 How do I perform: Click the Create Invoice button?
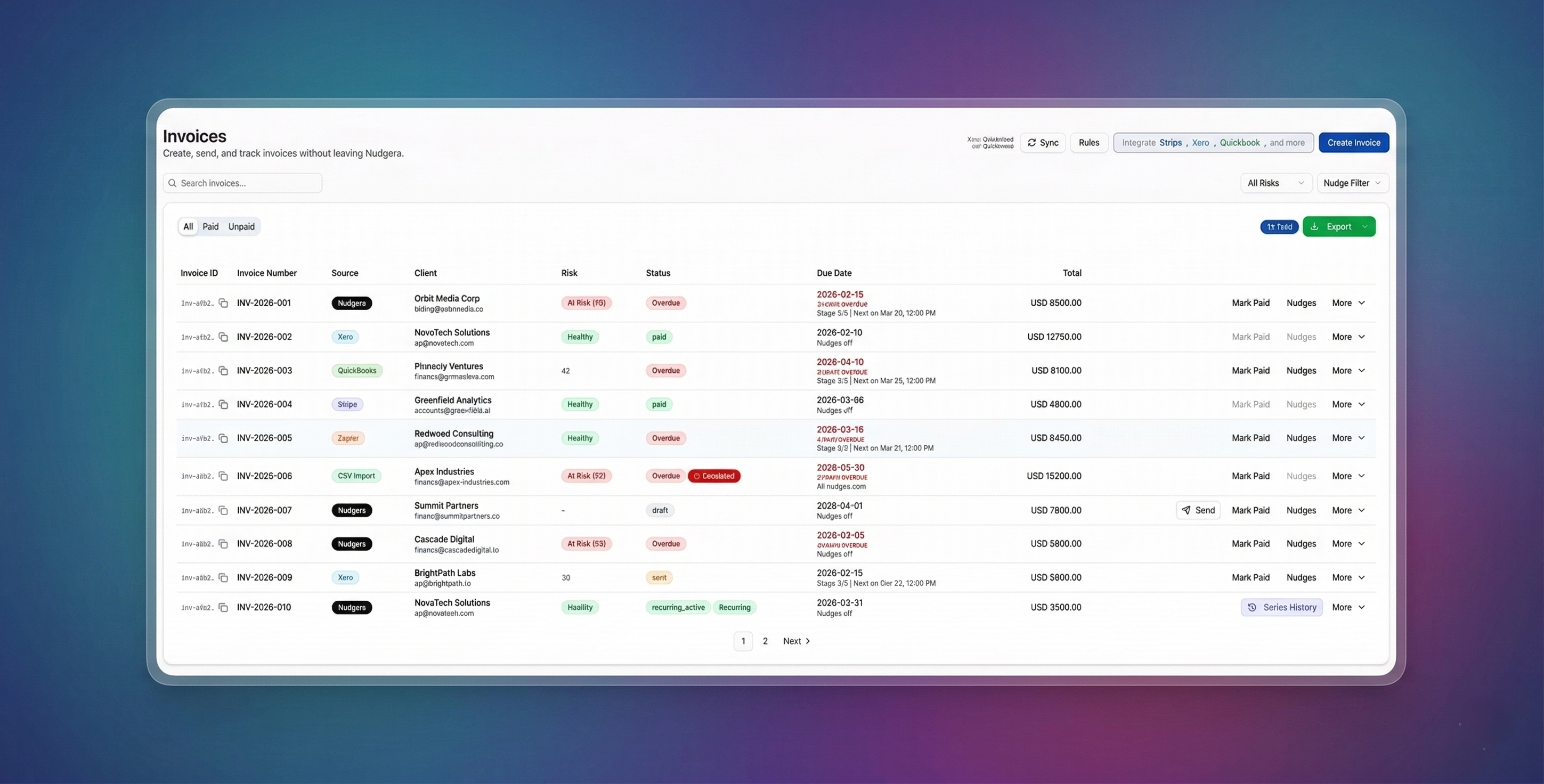click(1353, 143)
